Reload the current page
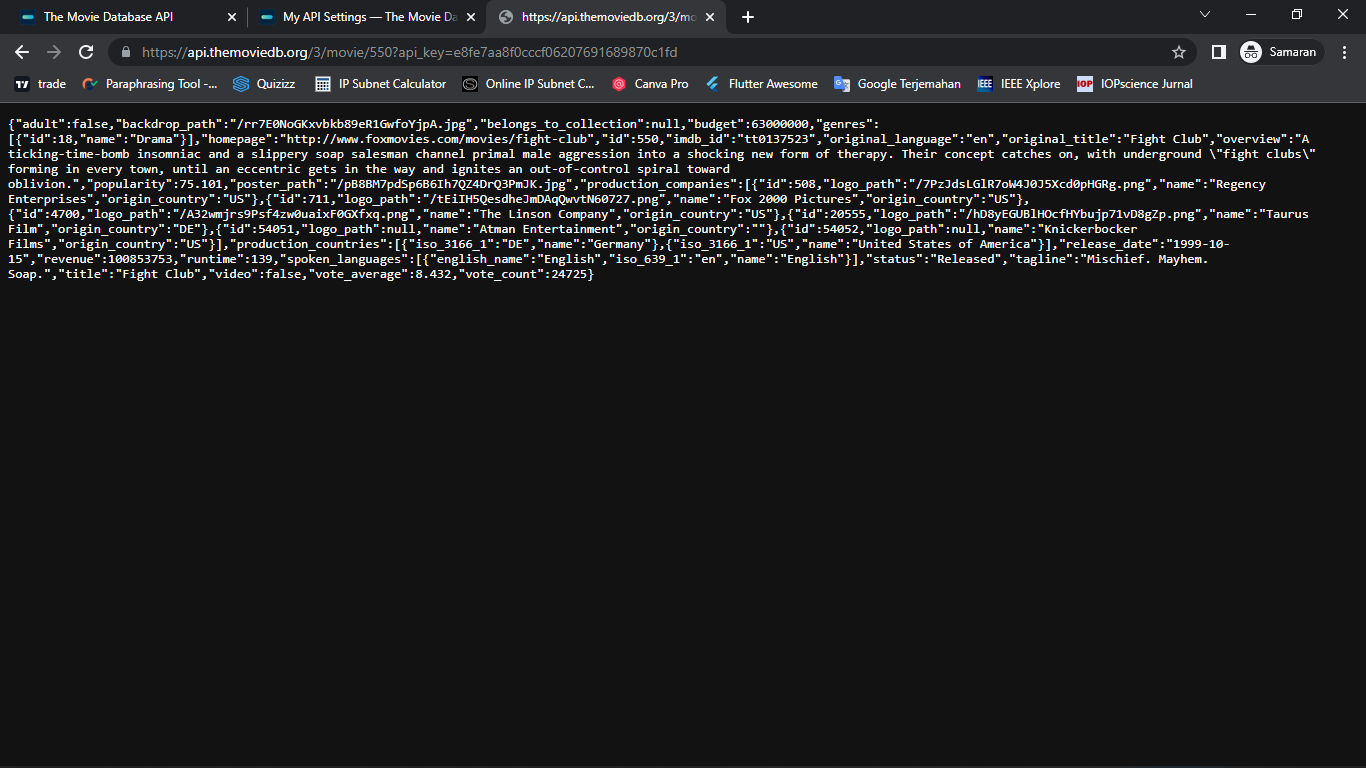This screenshot has width=1366, height=768. (86, 52)
